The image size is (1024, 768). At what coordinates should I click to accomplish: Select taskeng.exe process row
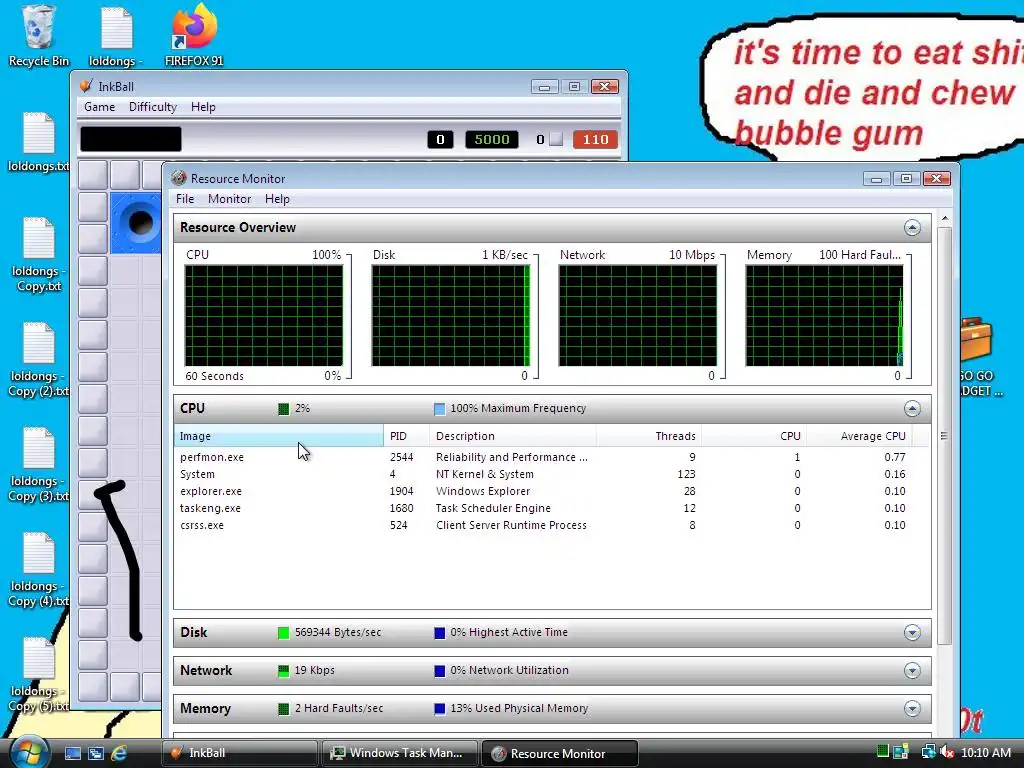tap(543, 508)
